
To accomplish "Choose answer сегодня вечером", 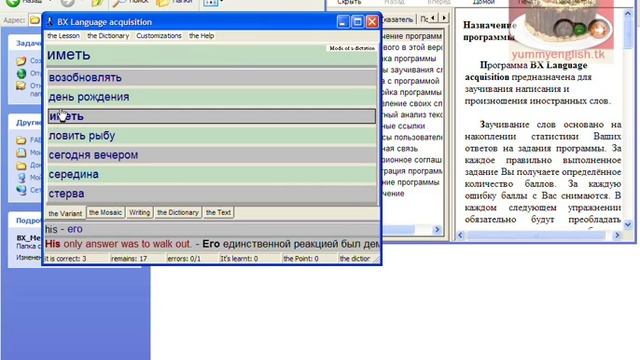I will point(212,155).
